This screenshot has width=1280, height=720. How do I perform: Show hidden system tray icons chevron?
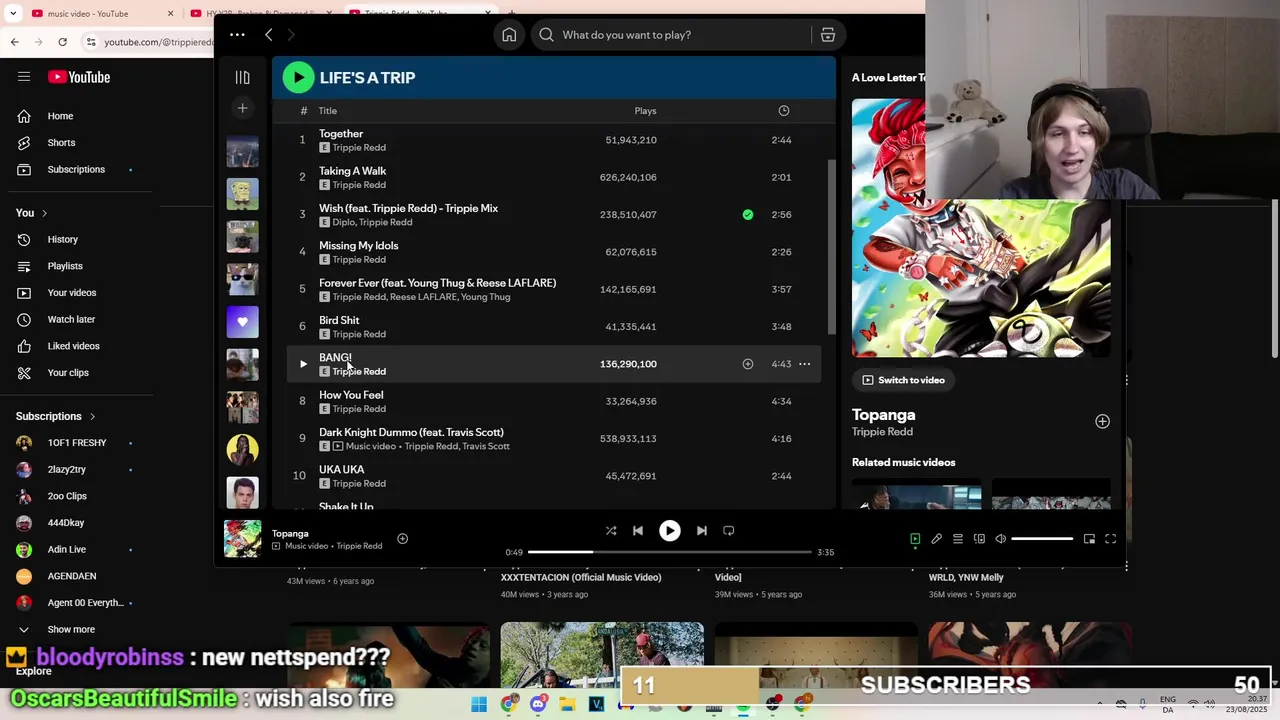pos(1099,705)
